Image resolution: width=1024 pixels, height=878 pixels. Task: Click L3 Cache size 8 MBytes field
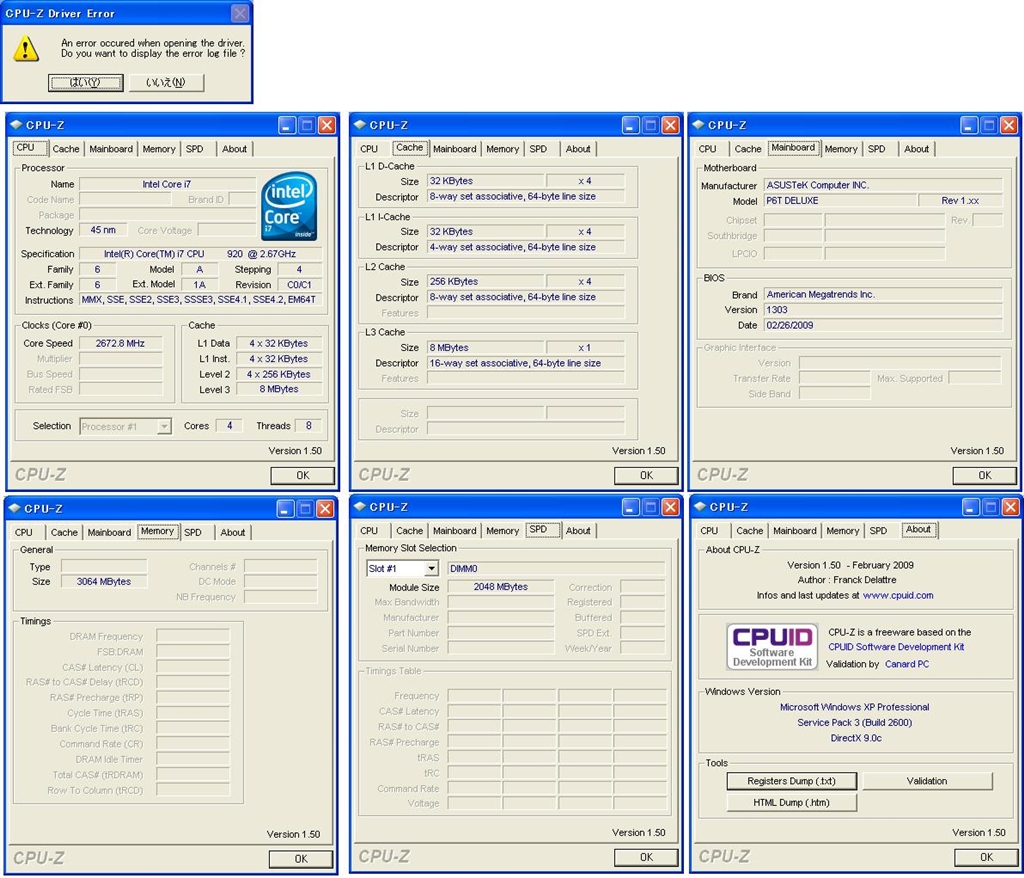[485, 348]
